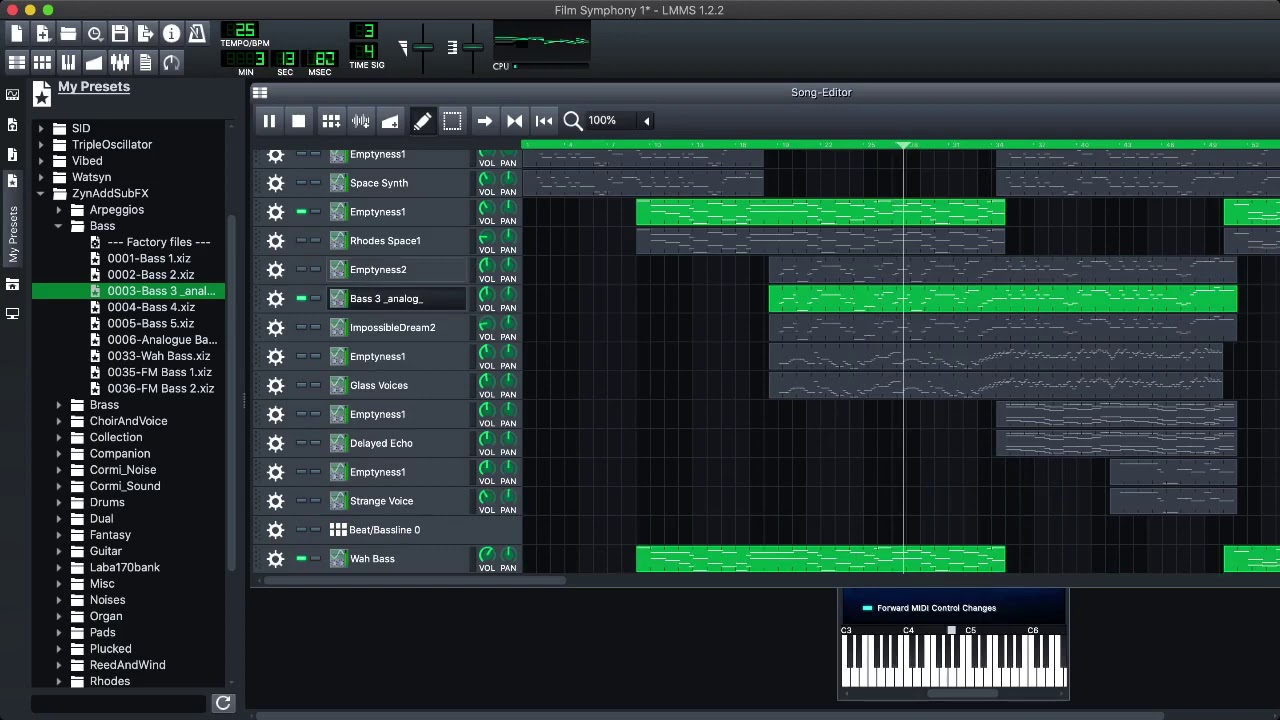Open the Beat/Bassline 0 track gear menu

(276, 530)
